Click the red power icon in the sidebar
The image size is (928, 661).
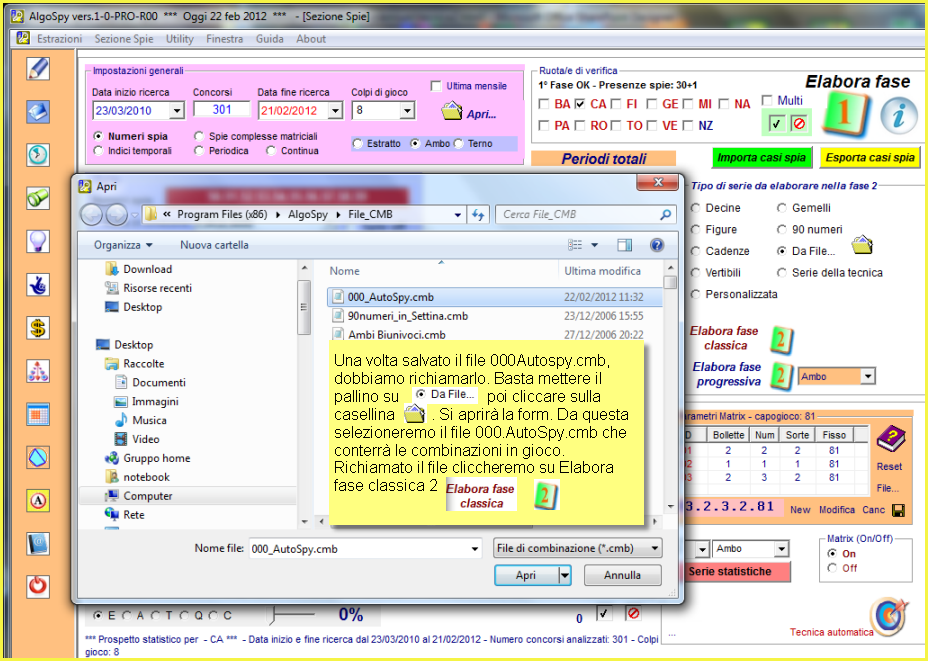[38, 585]
